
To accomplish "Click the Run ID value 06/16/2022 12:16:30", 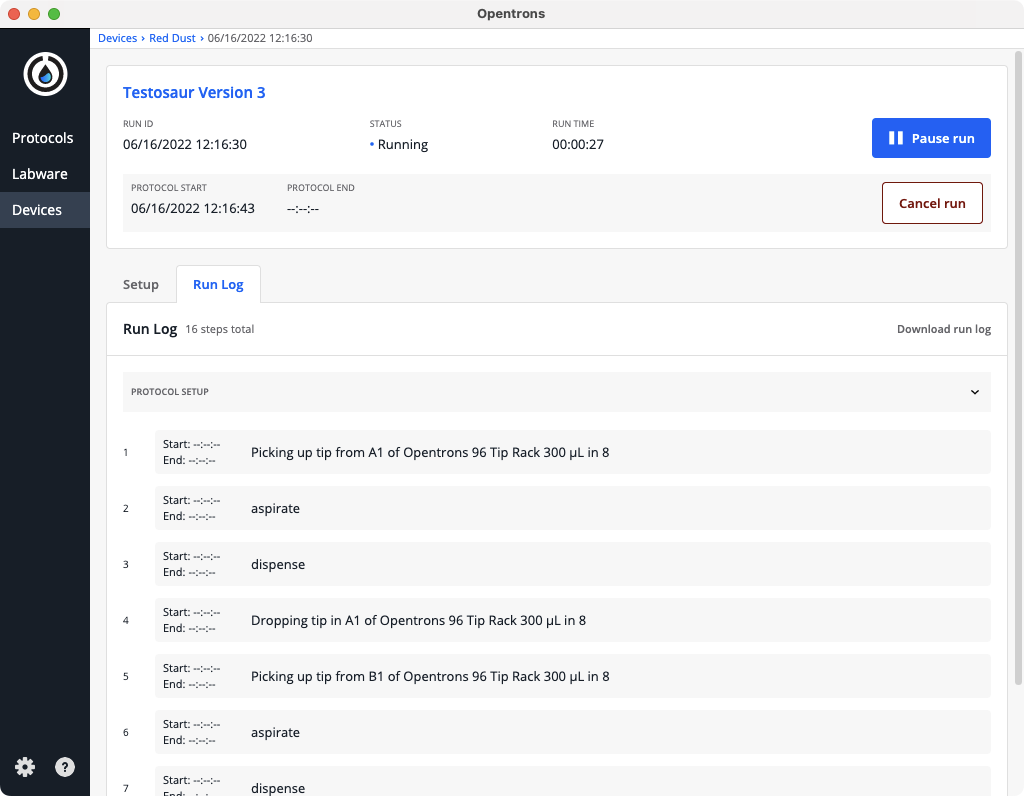I will 185,144.
